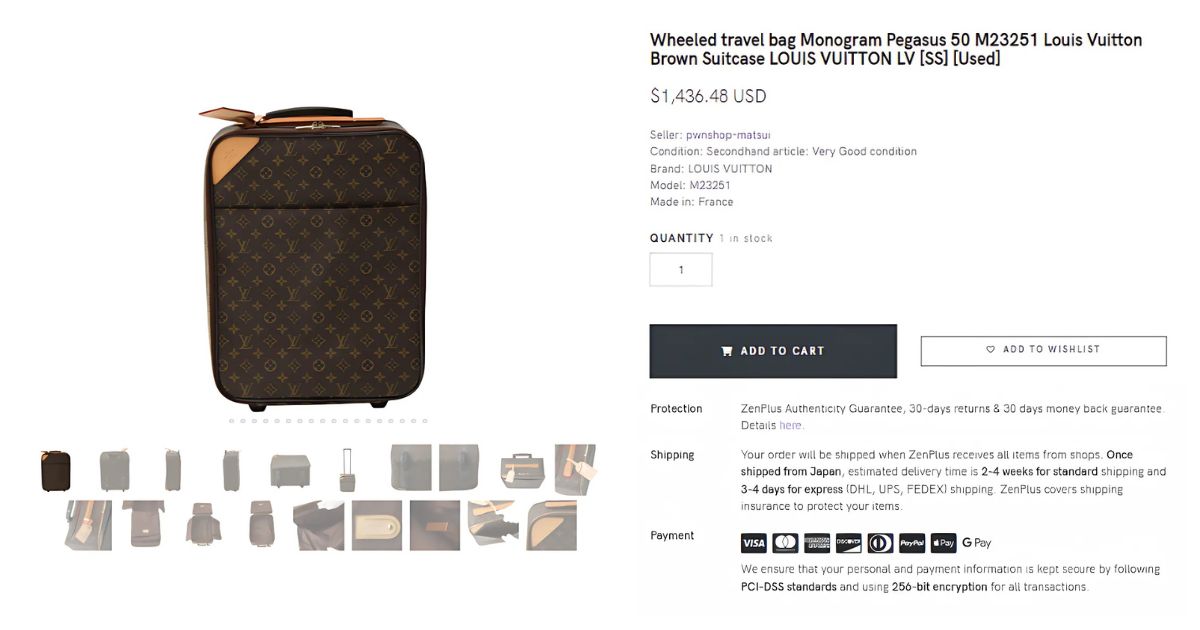Select the highlighted dark front-view suitcase thumbnail
Image resolution: width=1200 pixels, height=630 pixels.
click(56, 470)
